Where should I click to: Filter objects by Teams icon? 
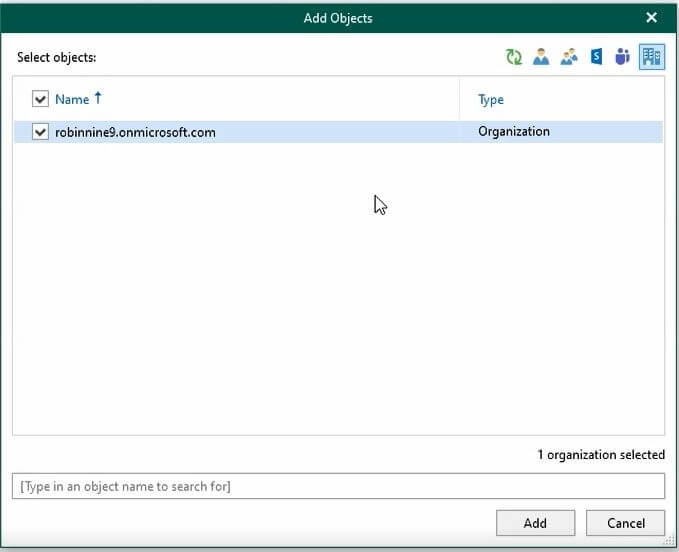point(622,57)
